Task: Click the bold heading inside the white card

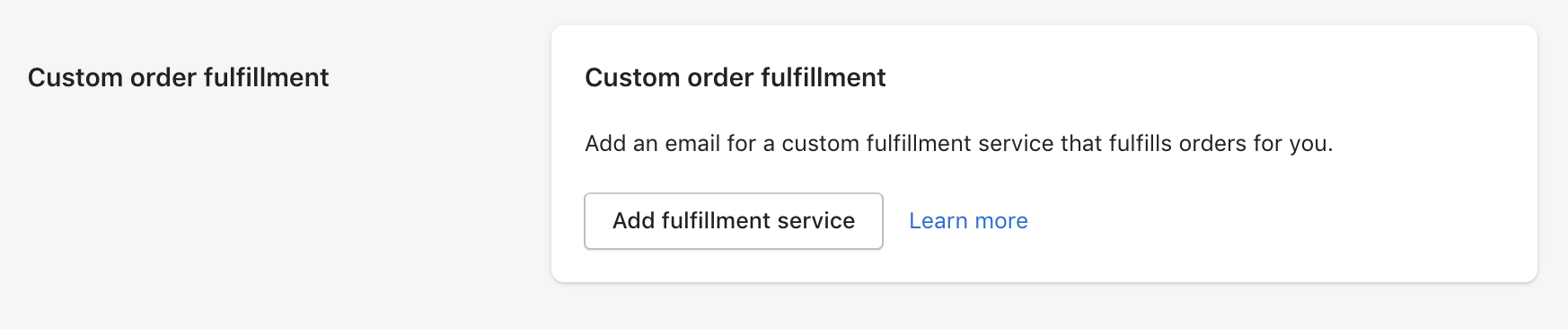Action: tap(736, 77)
